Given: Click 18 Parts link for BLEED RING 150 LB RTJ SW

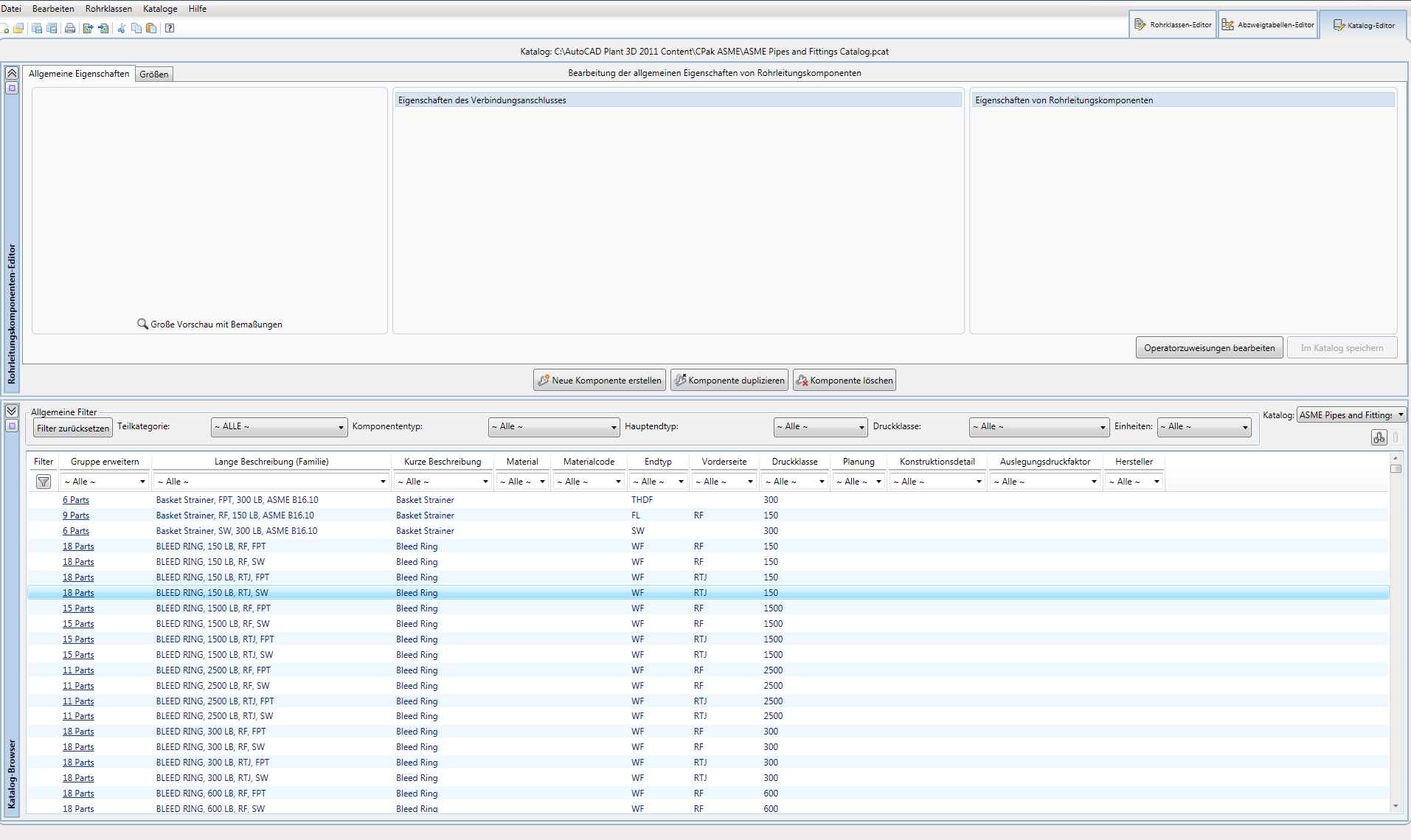Looking at the screenshot, I should tap(78, 593).
